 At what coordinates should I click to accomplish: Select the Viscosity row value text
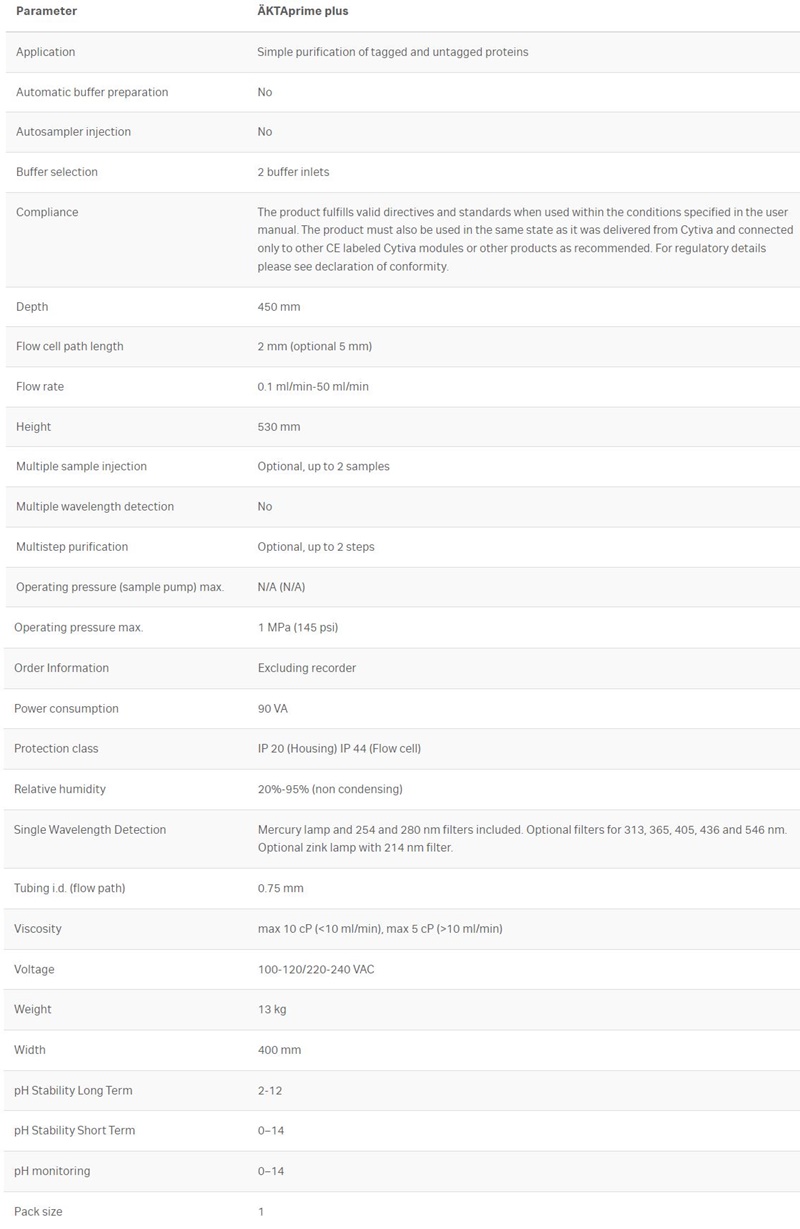point(379,929)
